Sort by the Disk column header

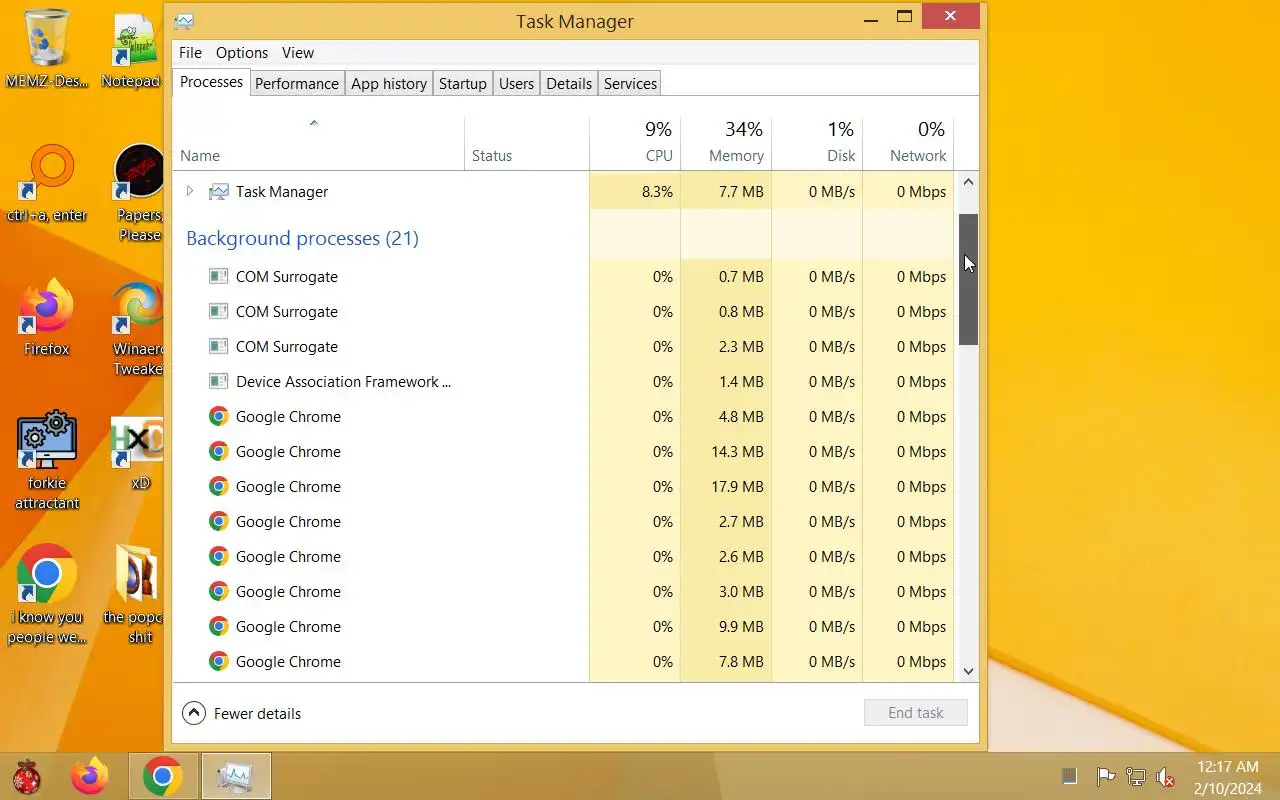coord(817,142)
